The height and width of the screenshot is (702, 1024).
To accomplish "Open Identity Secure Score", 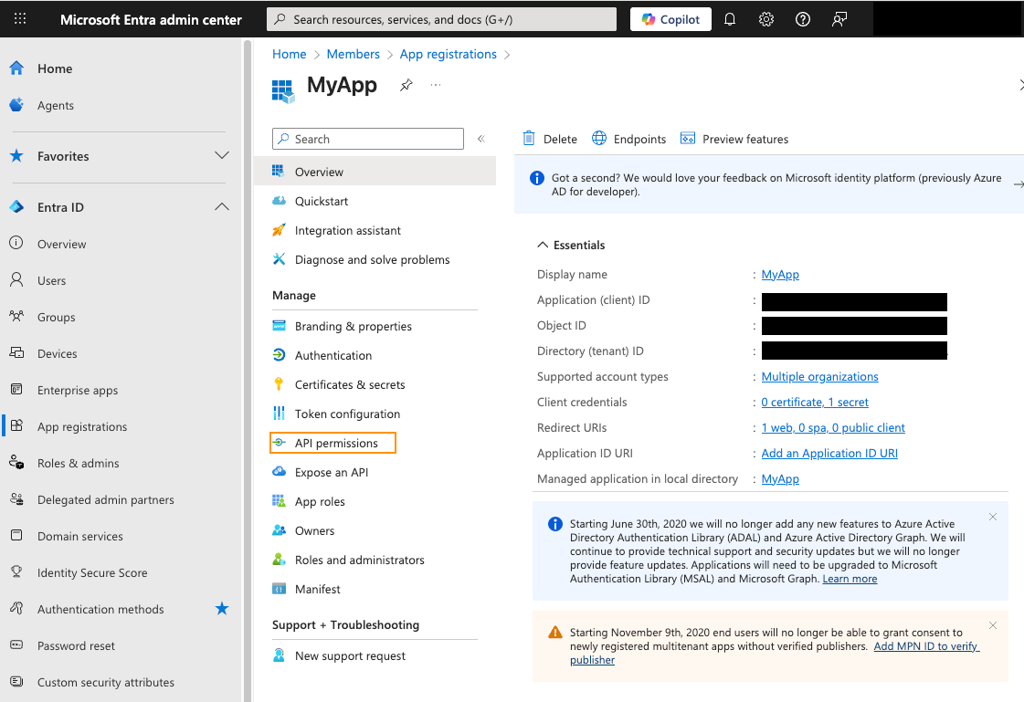I will [x=92, y=573].
